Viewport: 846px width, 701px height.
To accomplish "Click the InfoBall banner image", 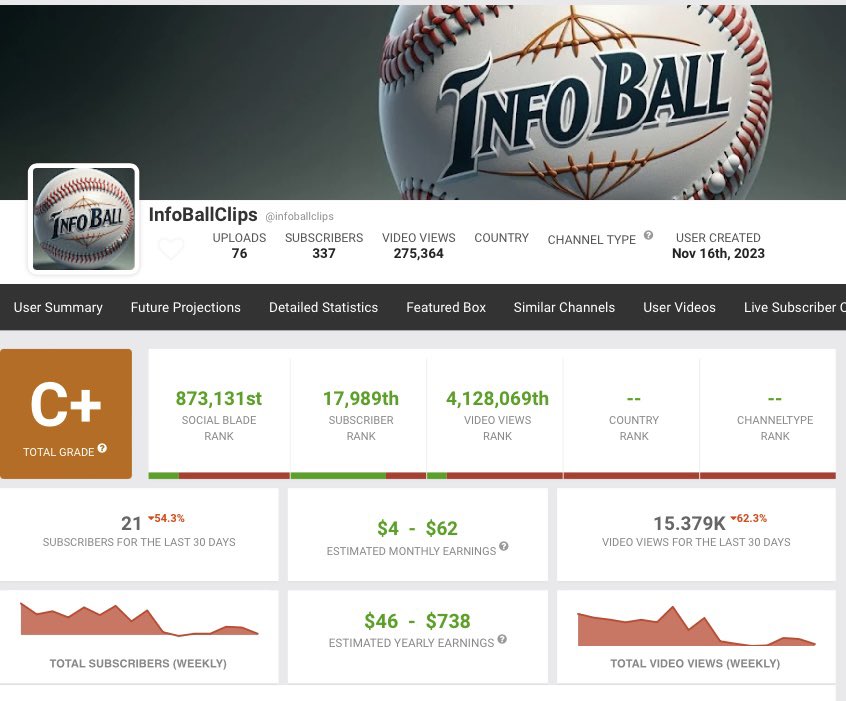I will pyautogui.click(x=423, y=102).
